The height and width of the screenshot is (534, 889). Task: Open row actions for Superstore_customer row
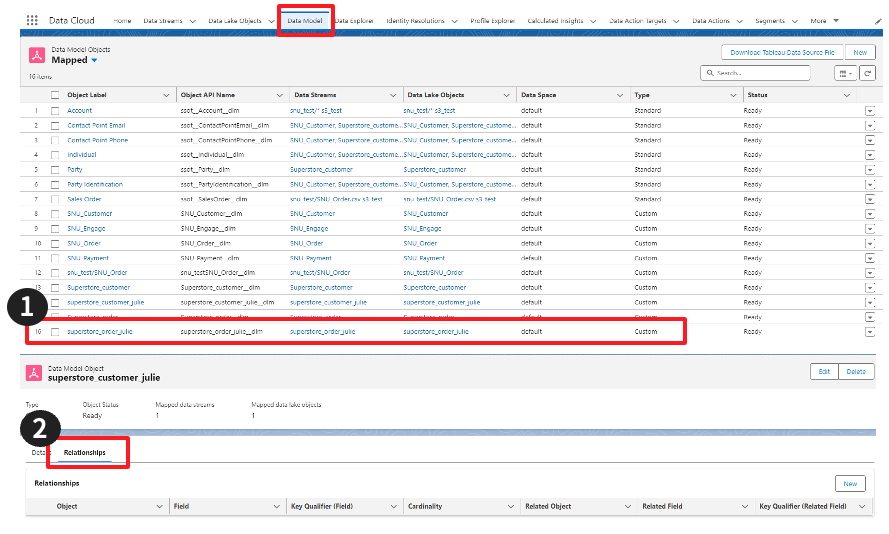(x=870, y=288)
